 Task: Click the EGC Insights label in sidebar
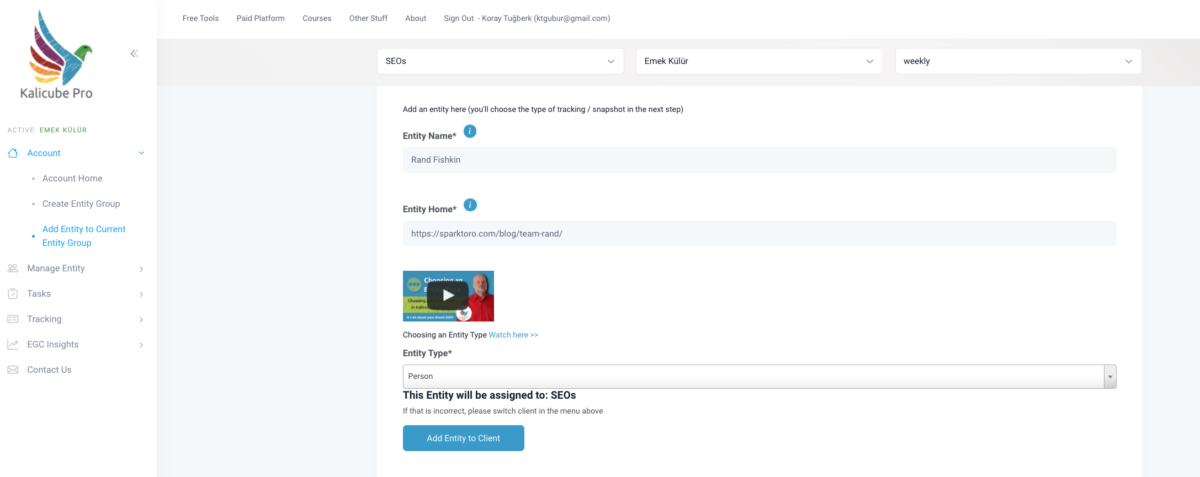53,345
